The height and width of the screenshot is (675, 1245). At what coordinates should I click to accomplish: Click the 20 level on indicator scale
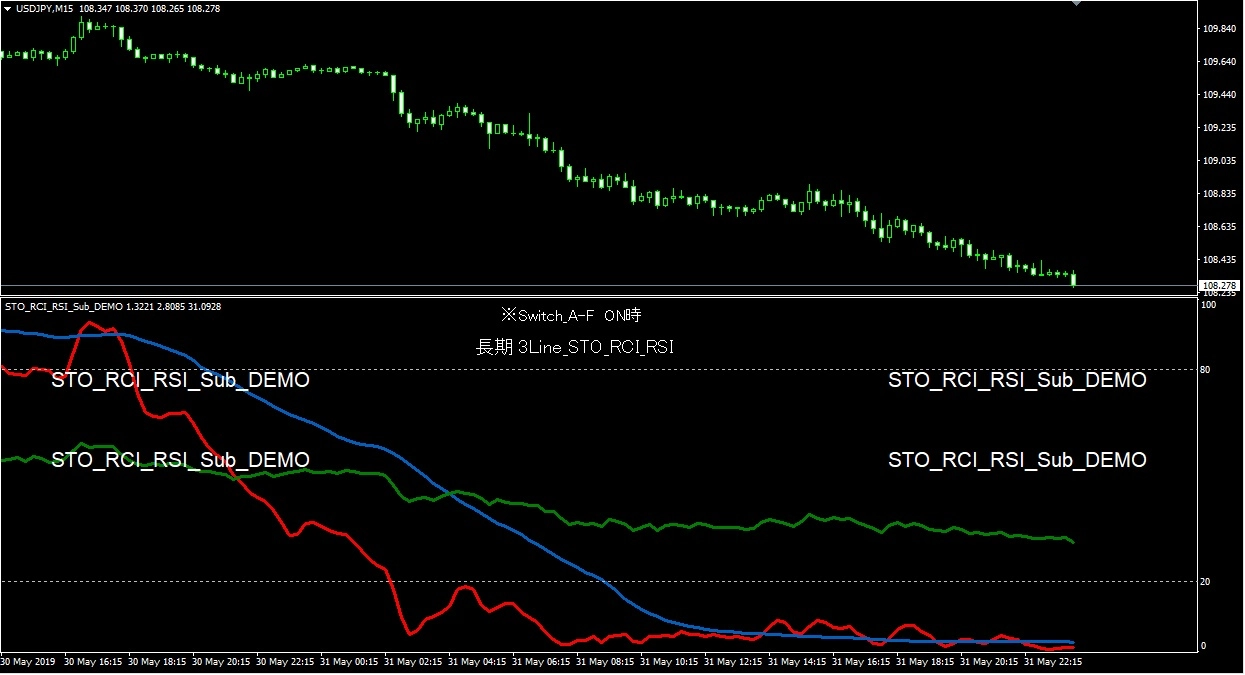(1206, 581)
